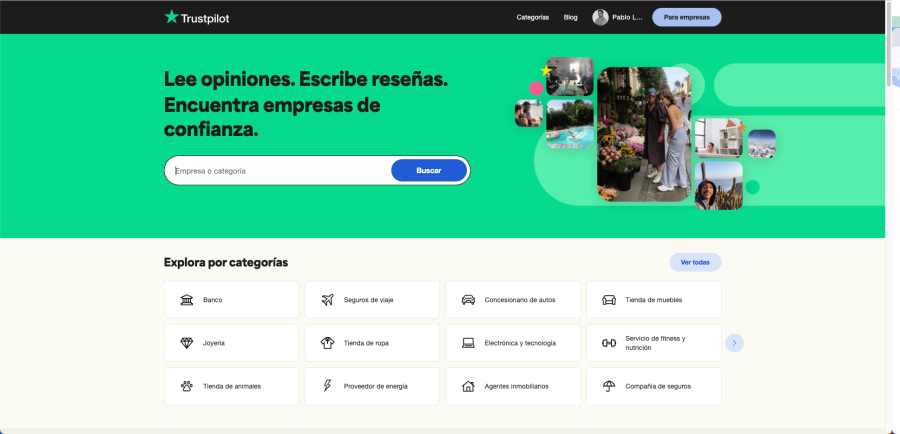The height and width of the screenshot is (434, 900).
Task: Open Blog in the top navigation
Action: (570, 17)
